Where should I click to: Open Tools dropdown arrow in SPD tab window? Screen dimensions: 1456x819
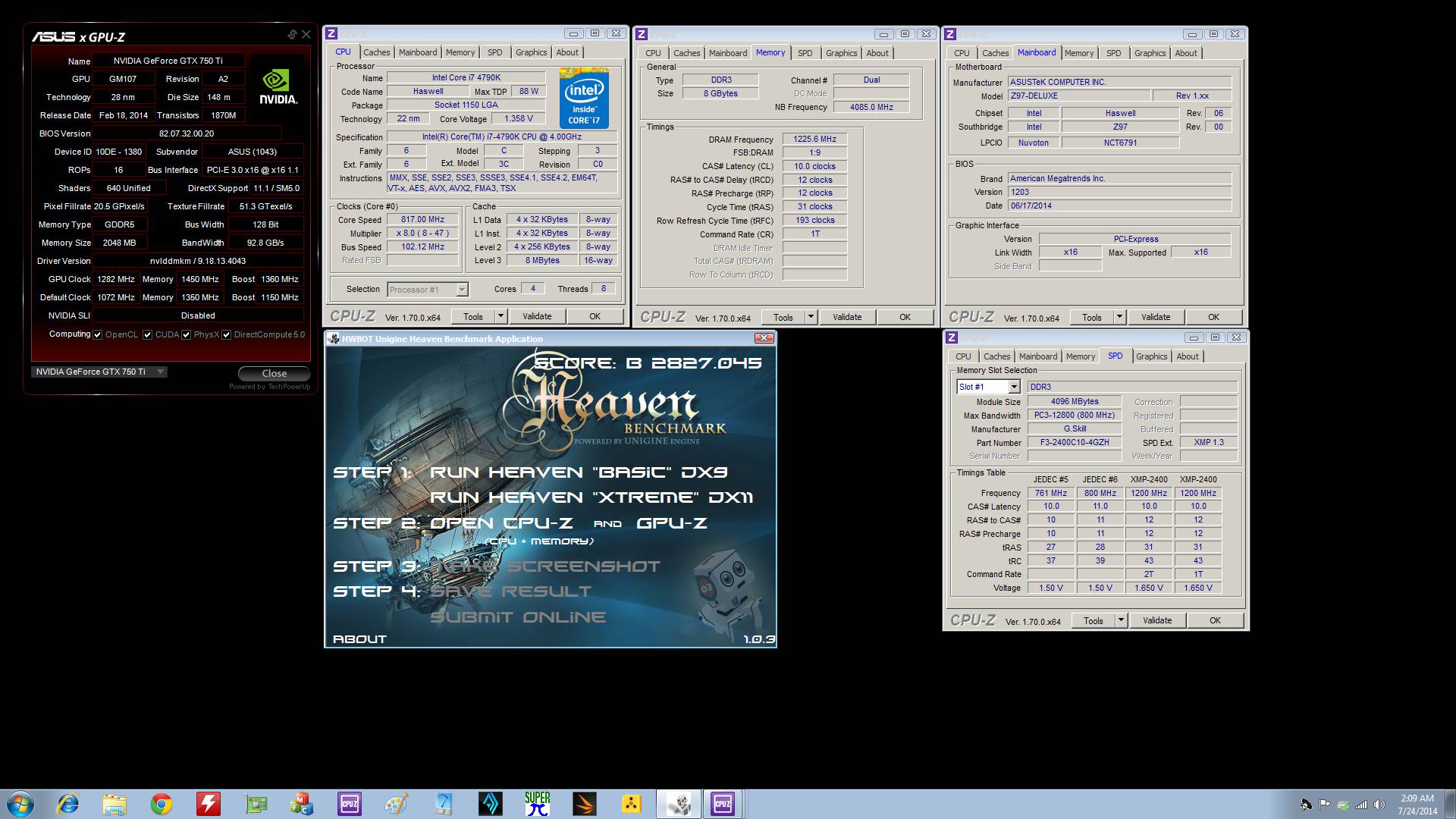click(x=1121, y=620)
